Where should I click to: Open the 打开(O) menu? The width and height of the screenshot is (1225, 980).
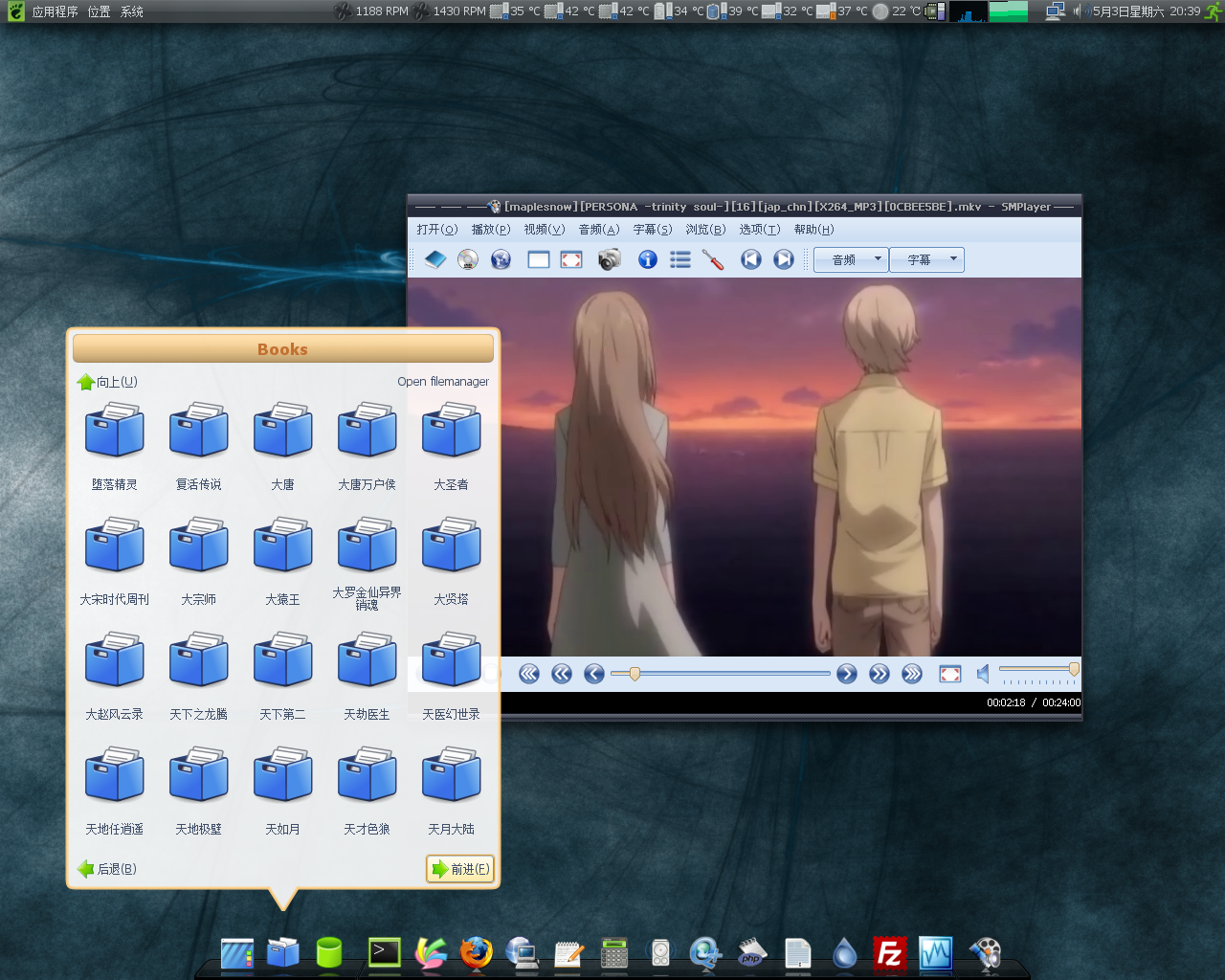coord(437,230)
